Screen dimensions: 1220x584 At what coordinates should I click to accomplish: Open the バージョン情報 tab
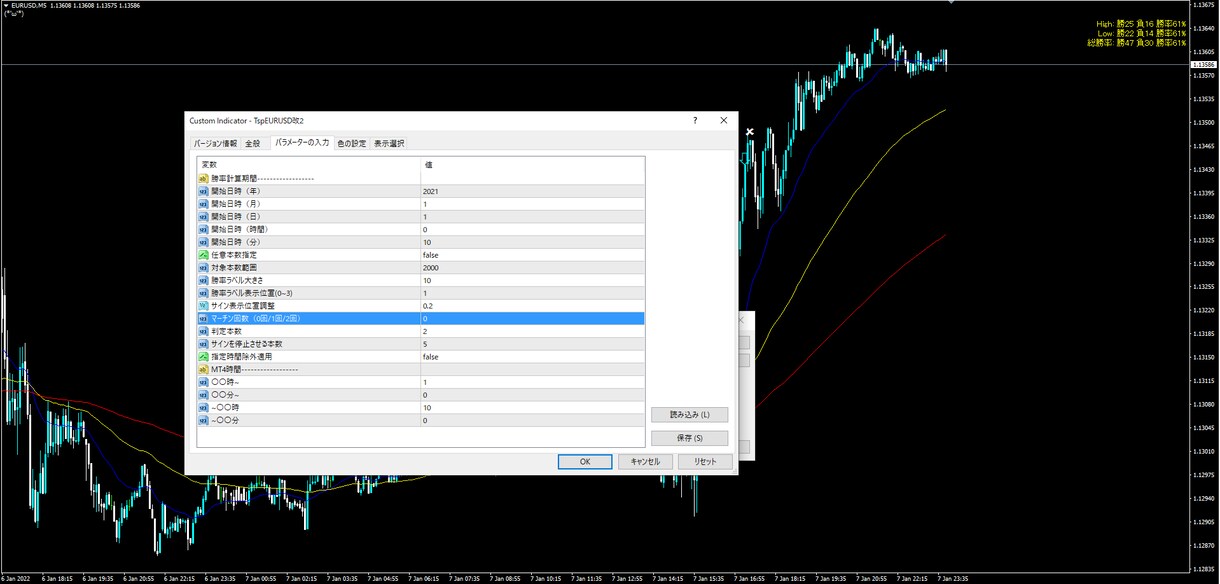(215, 143)
